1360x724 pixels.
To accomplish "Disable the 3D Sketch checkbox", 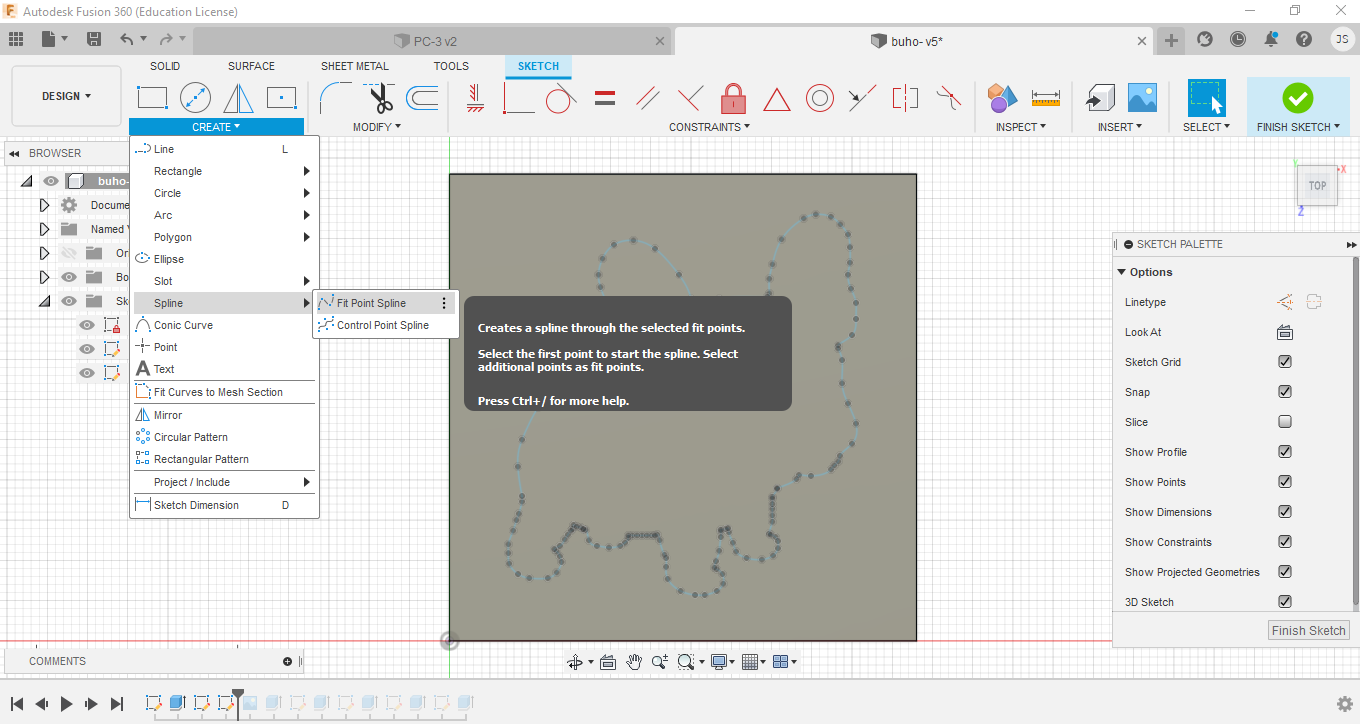I will pyautogui.click(x=1285, y=602).
